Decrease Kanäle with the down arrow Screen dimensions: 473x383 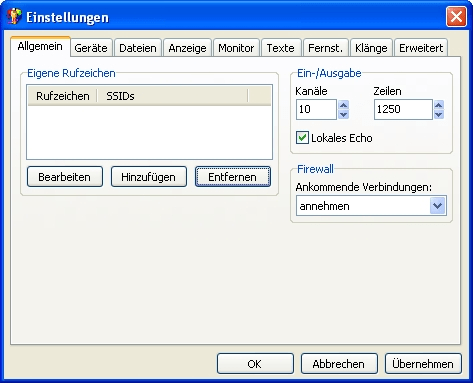pos(344,114)
